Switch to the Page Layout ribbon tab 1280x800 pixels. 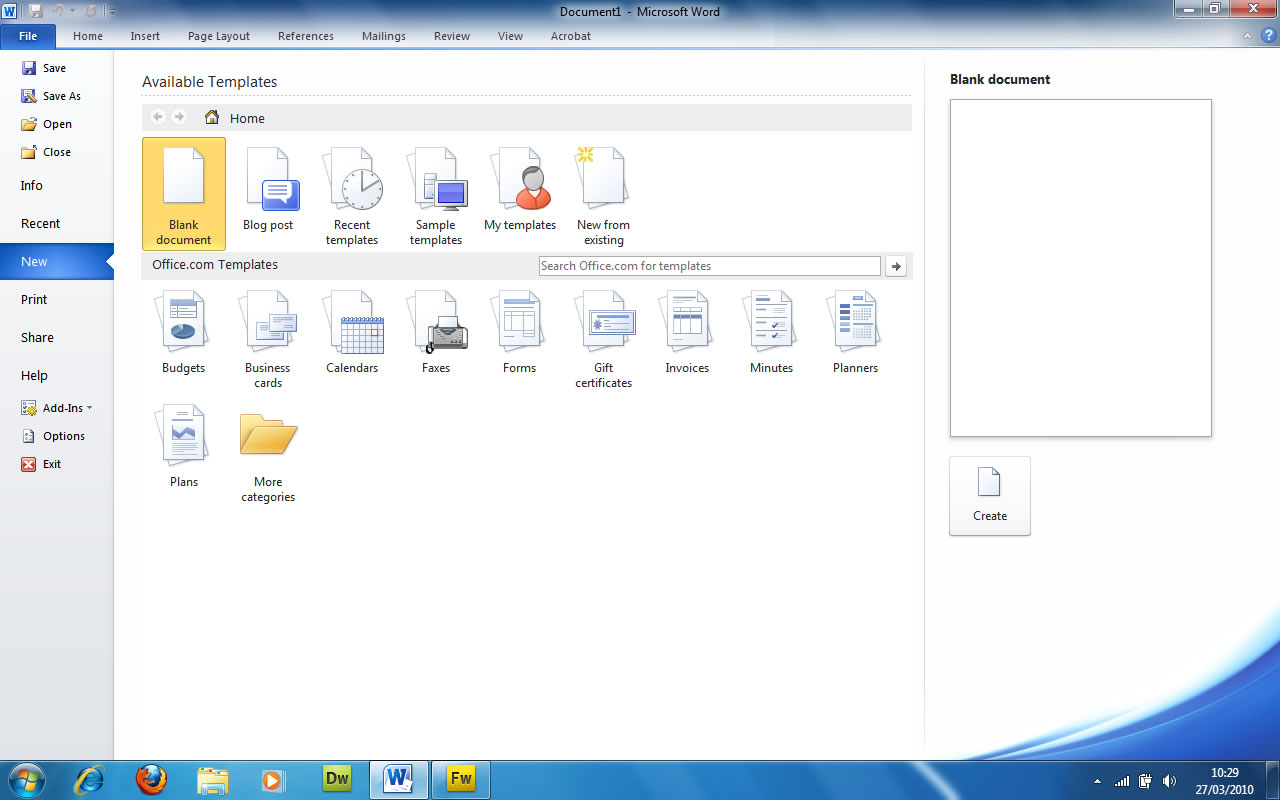pos(219,36)
